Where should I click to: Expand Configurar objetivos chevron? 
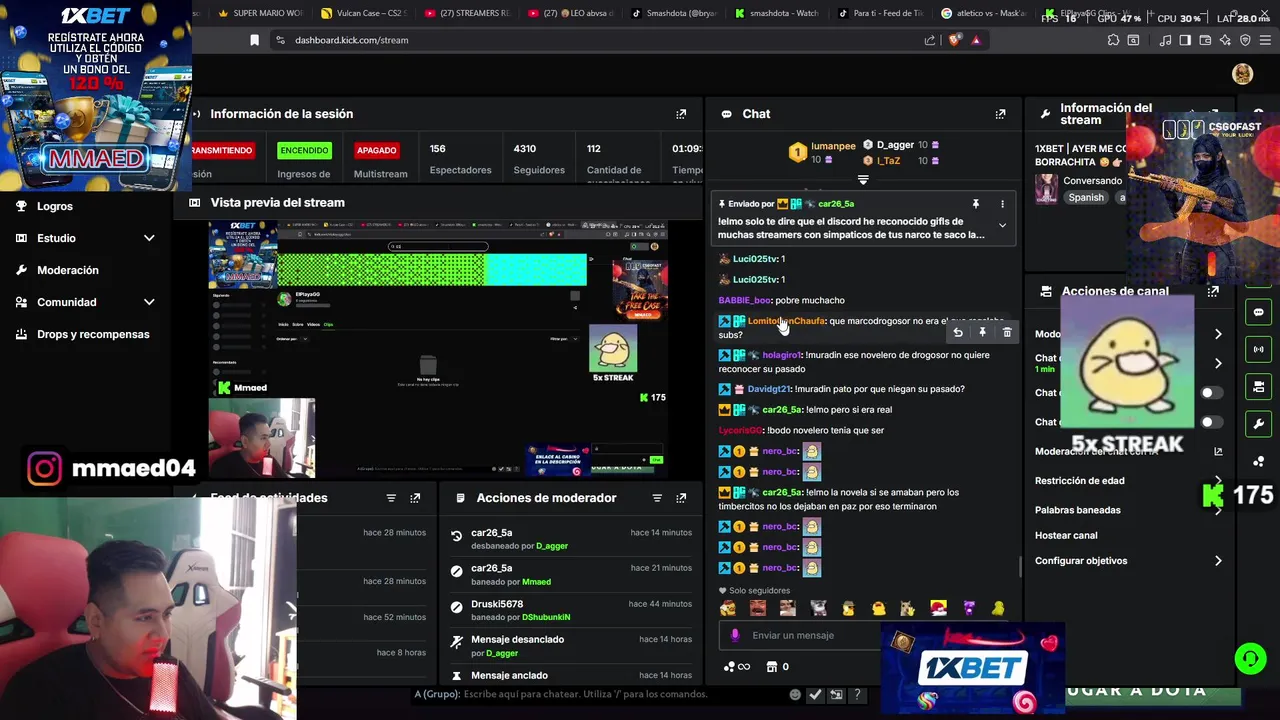[1218, 561]
